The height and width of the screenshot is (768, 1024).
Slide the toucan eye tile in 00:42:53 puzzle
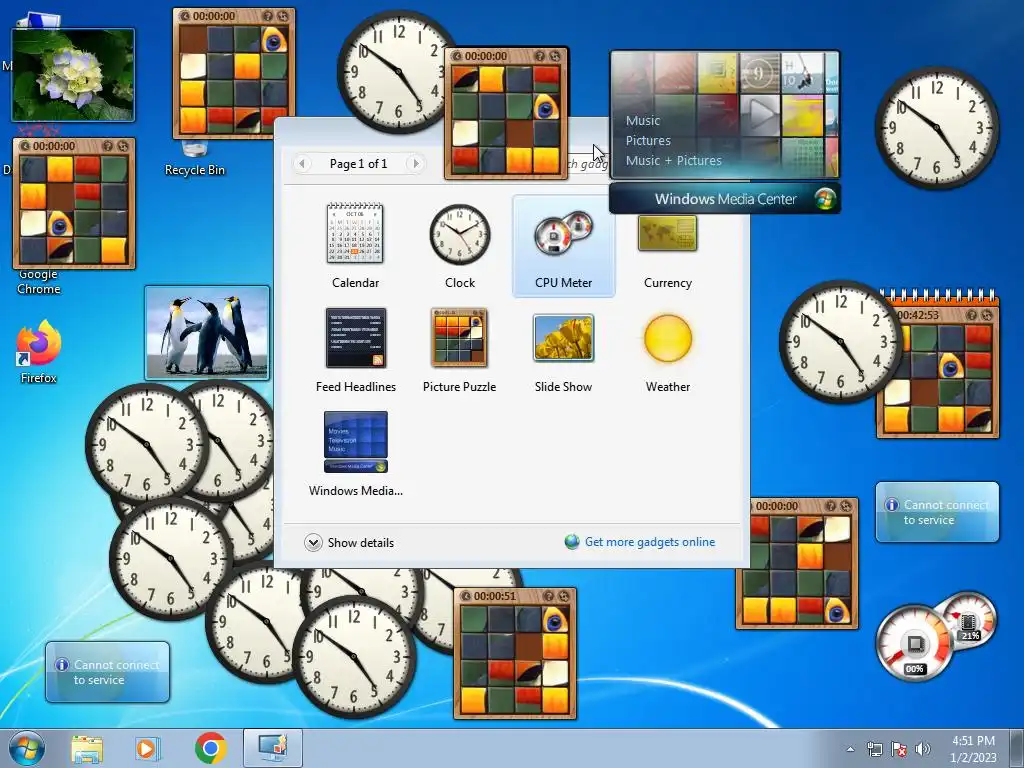(x=951, y=366)
